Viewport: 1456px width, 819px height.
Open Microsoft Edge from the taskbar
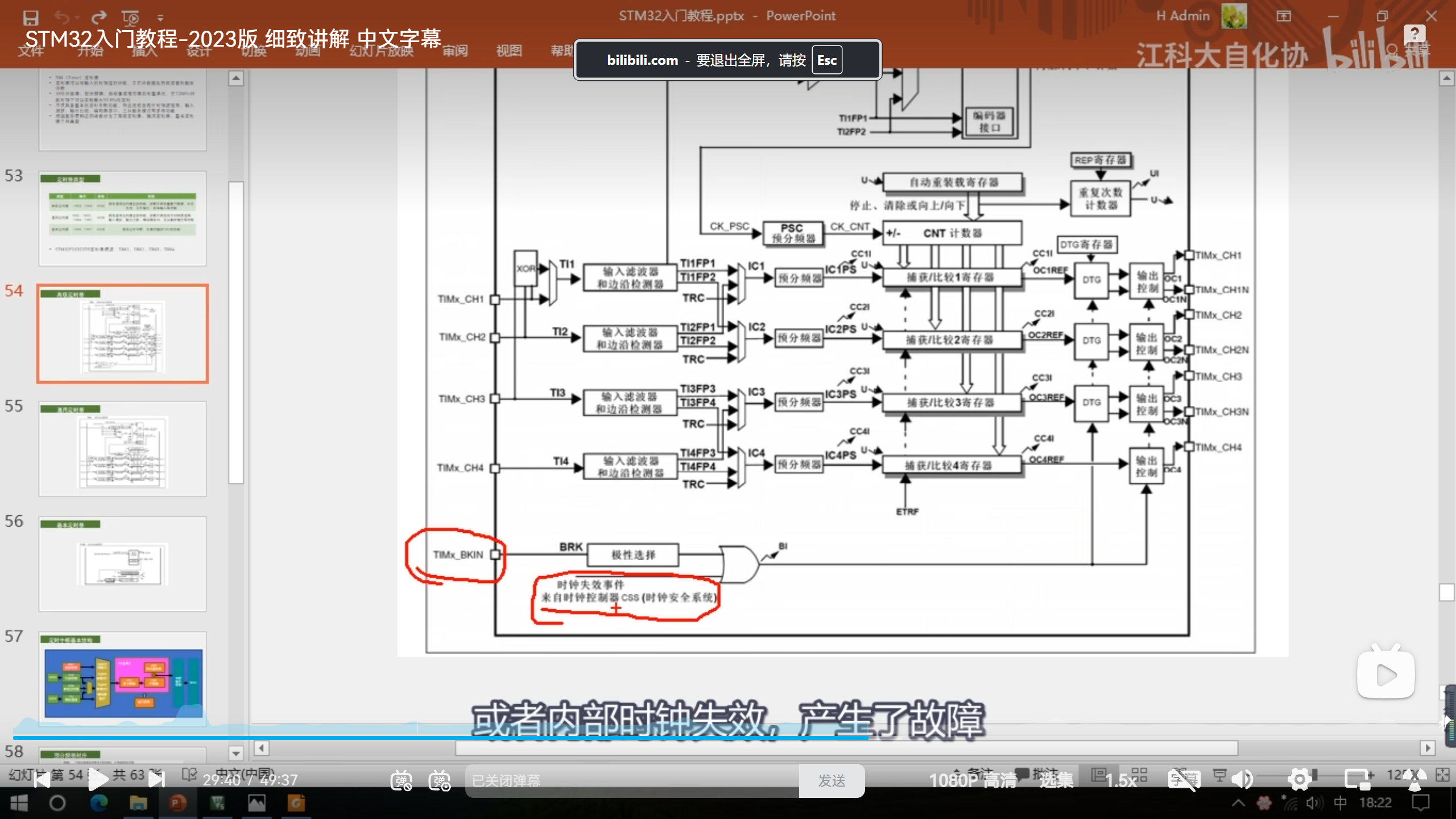click(99, 803)
